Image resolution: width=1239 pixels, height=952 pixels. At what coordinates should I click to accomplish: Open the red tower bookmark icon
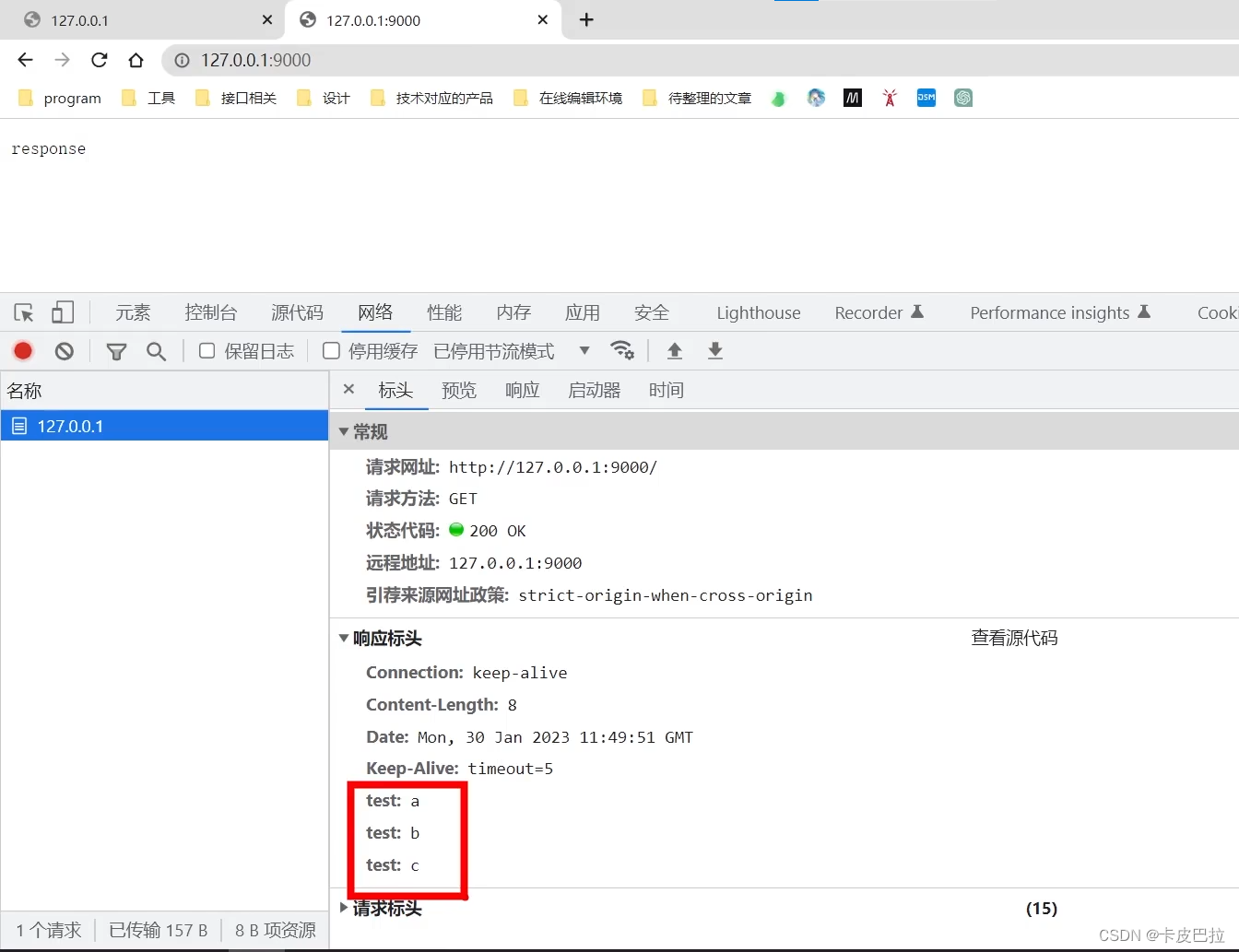pyautogui.click(x=890, y=98)
